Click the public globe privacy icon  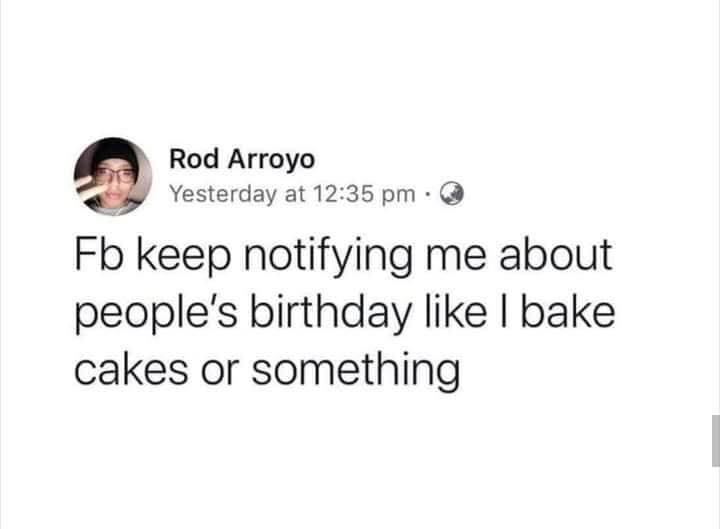click(x=452, y=194)
